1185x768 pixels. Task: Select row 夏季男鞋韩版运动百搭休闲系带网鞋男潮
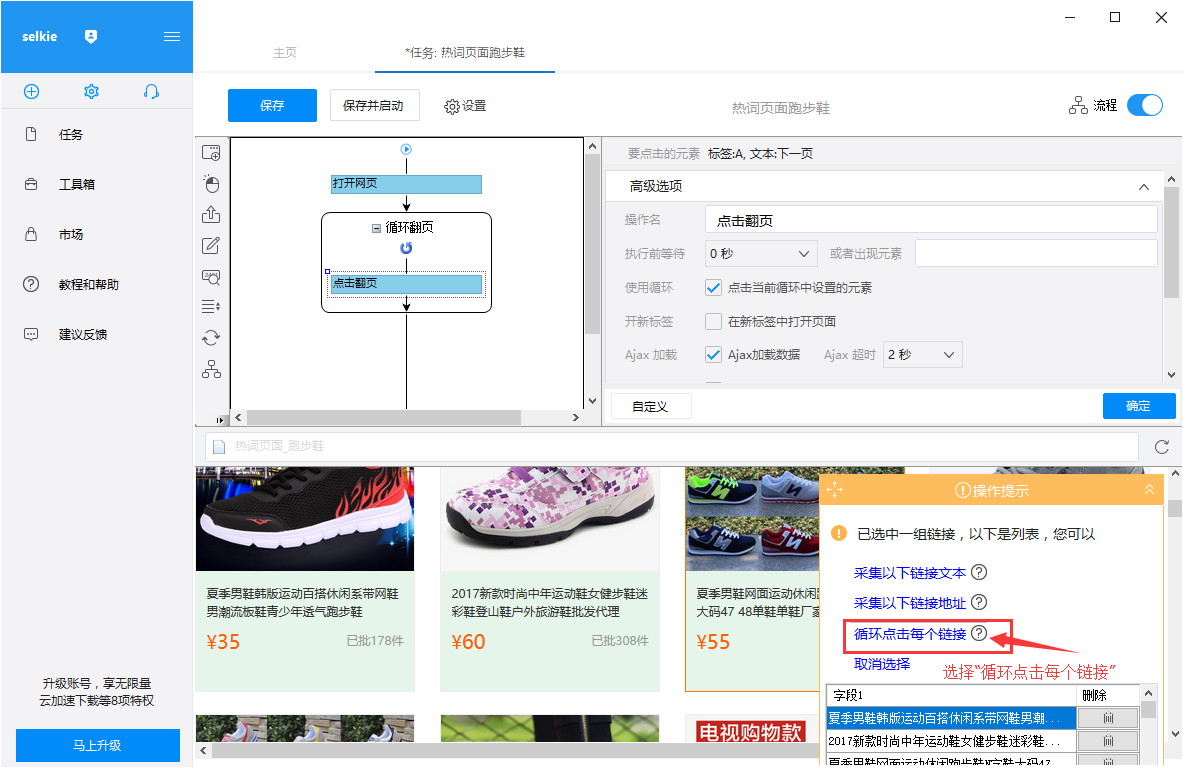951,718
